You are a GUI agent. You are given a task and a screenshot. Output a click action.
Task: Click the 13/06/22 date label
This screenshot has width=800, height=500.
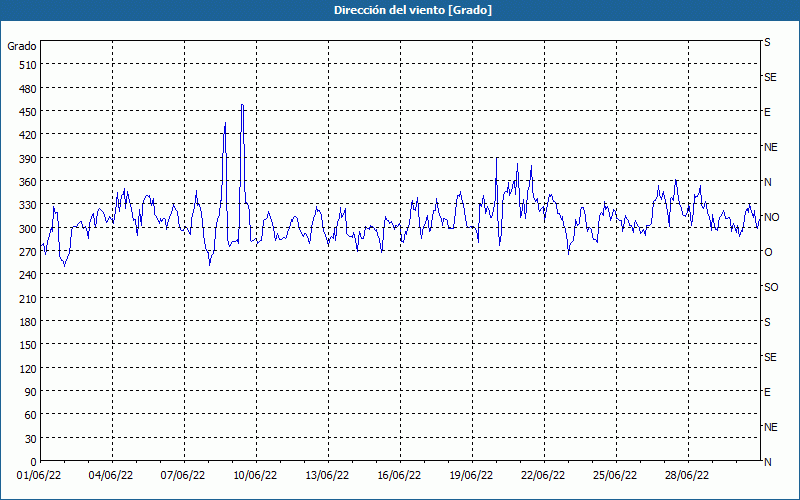tap(327, 476)
